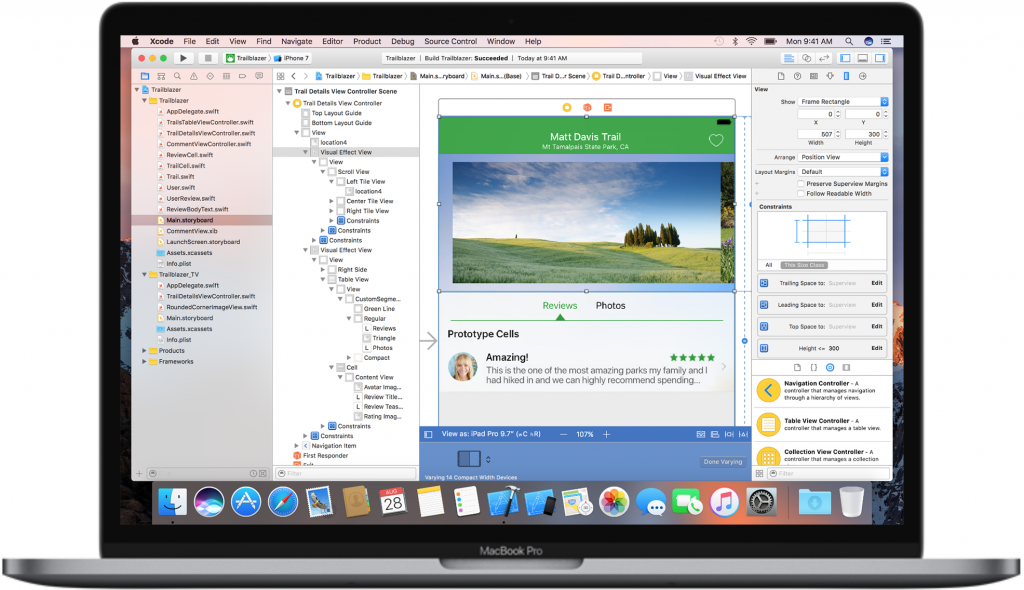
Task: Click the View as: iPad Pro 9.7" button
Action: click(x=491, y=434)
